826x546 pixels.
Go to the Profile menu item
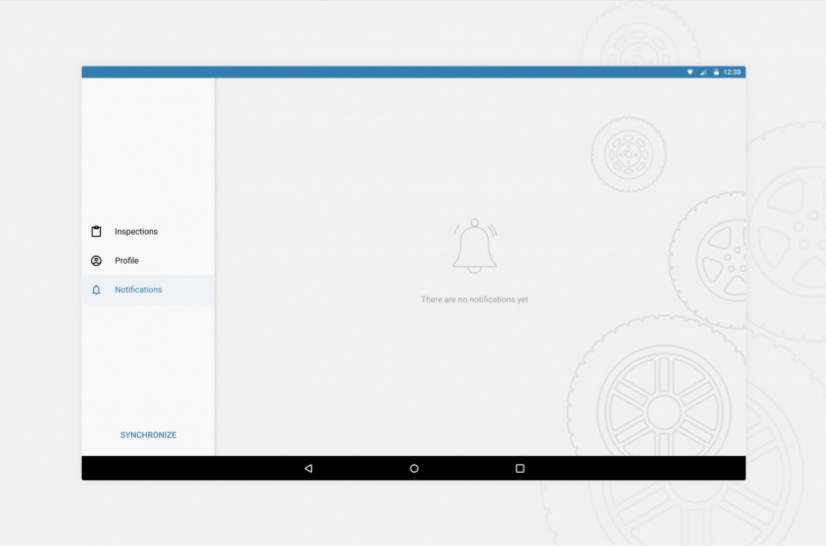pyautogui.click(x=127, y=261)
